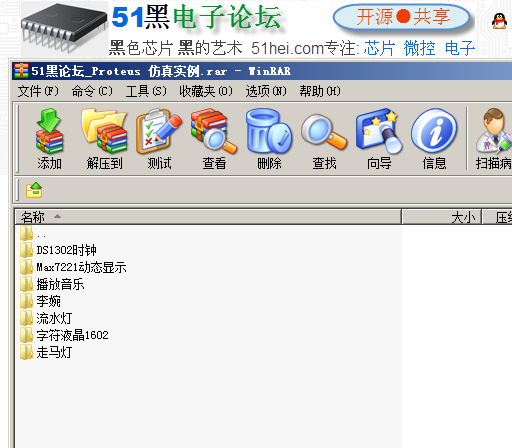Select folder icon of 走马灯
The width and height of the screenshot is (512, 448).
26,352
